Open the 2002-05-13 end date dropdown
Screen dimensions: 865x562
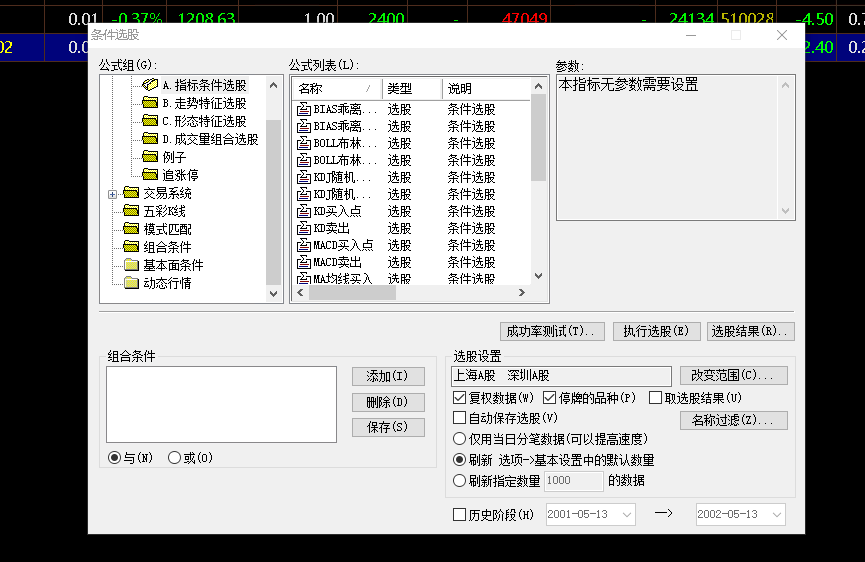(775, 515)
